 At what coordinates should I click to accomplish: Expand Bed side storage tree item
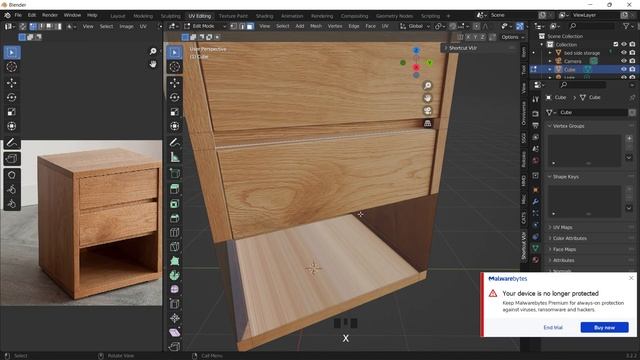pos(550,53)
